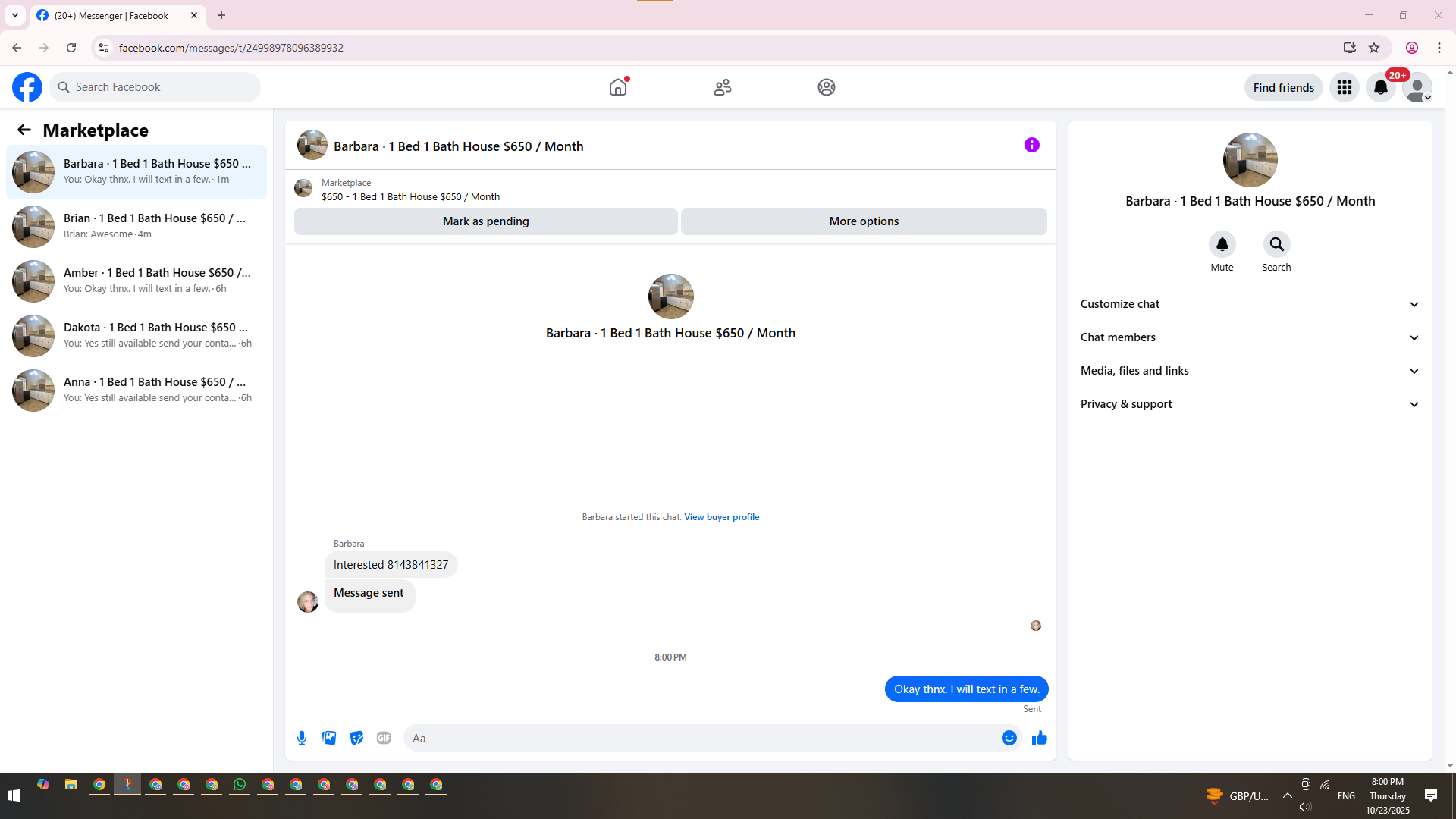Open the sticker picker icon
This screenshot has height=819, width=1456.
[x=356, y=738]
